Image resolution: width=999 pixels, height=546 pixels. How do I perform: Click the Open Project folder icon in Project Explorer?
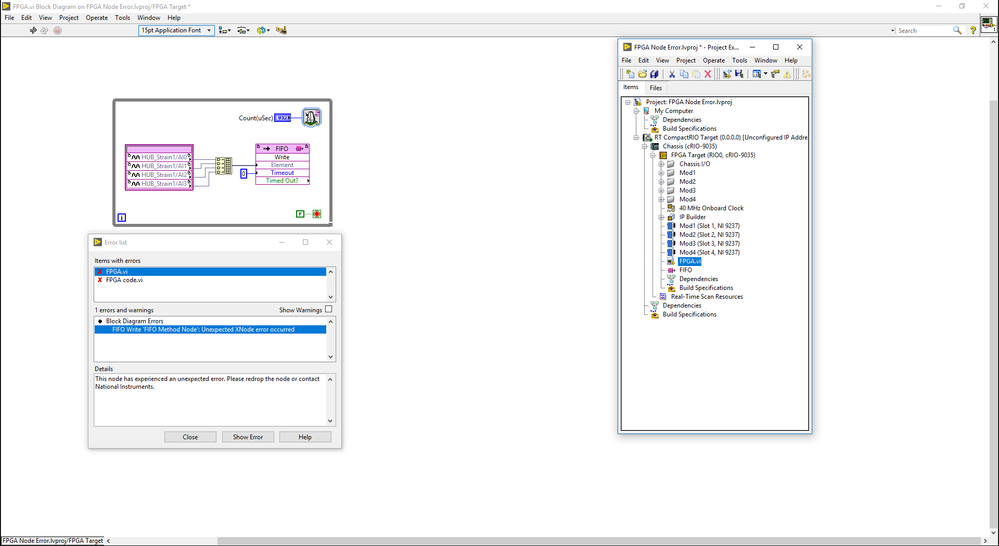[x=642, y=74]
